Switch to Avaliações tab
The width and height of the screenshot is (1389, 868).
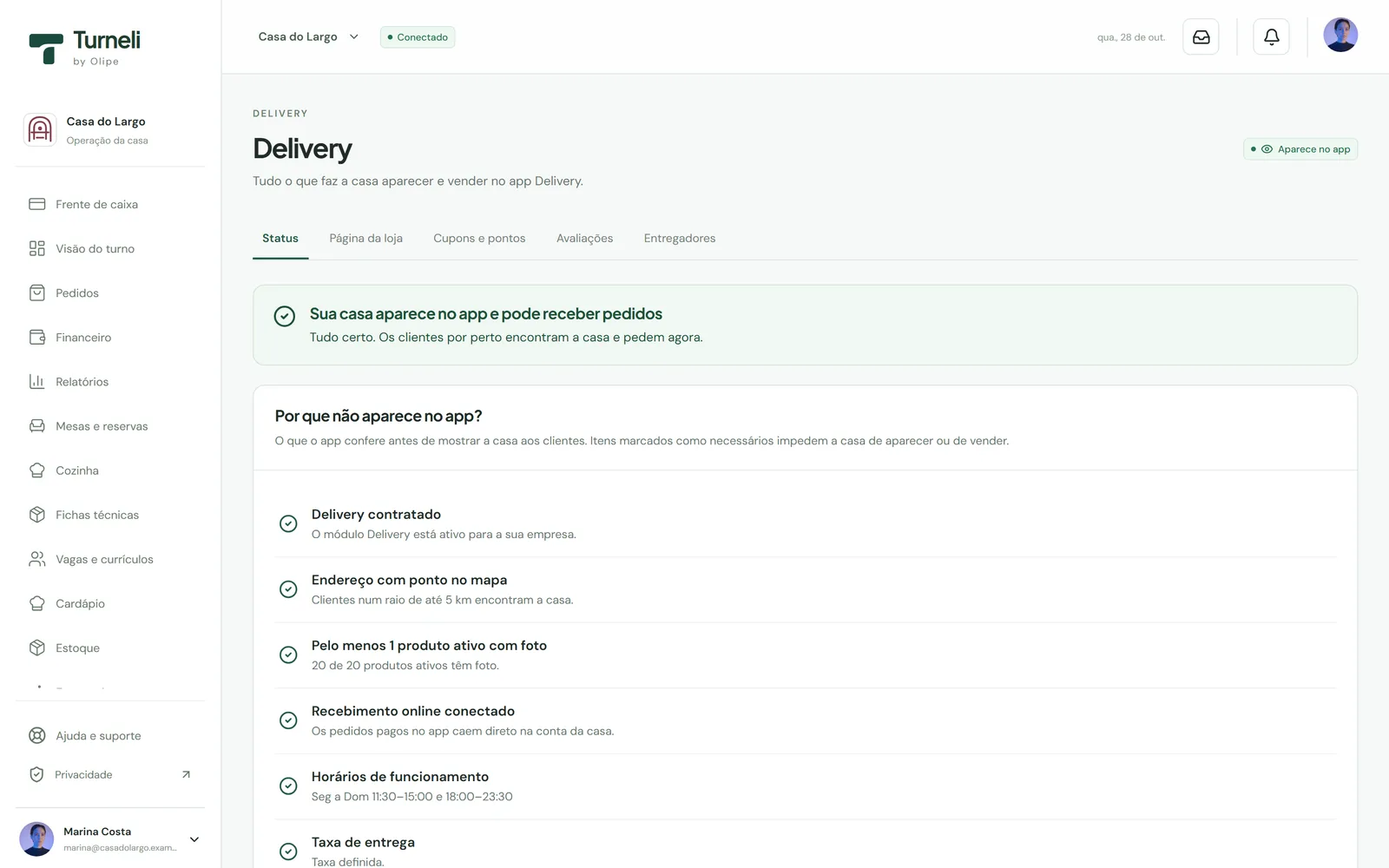[584, 238]
